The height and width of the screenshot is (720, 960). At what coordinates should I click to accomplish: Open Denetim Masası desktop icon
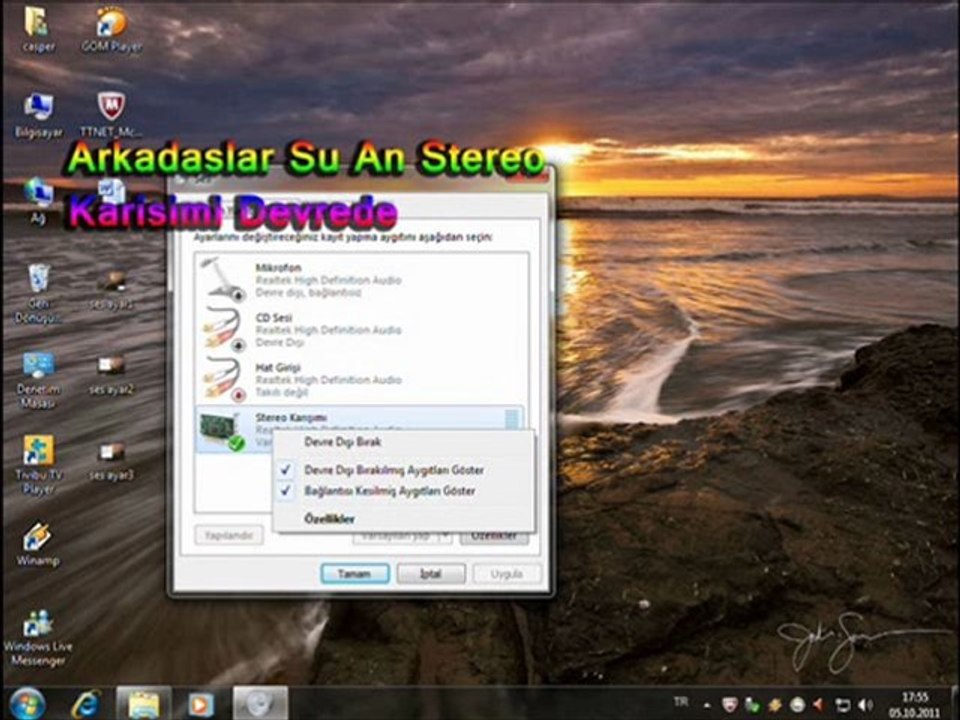tap(38, 379)
